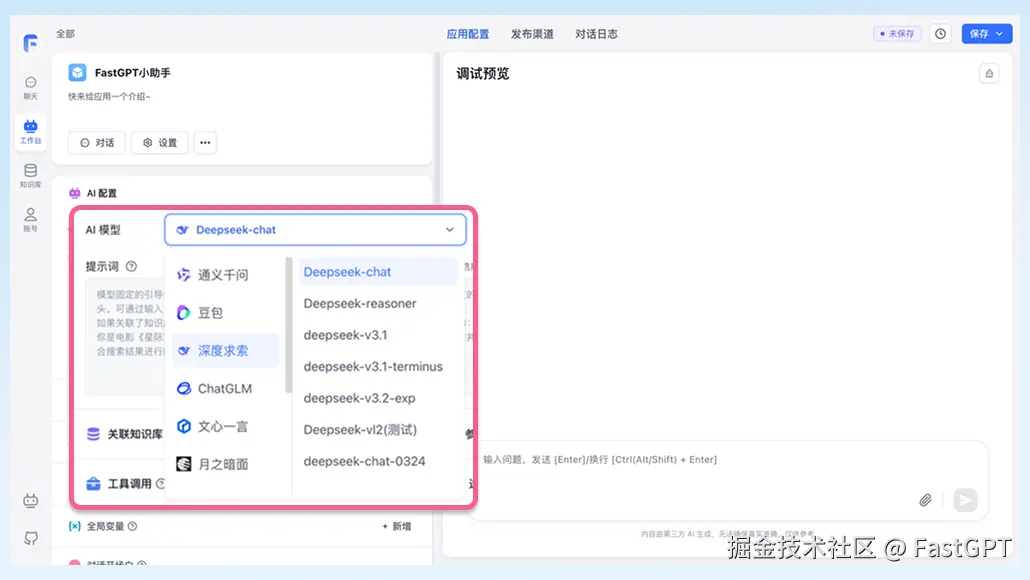1030x580 pixels.
Task: Select 深度求索 provider in the list
Action: tap(225, 351)
